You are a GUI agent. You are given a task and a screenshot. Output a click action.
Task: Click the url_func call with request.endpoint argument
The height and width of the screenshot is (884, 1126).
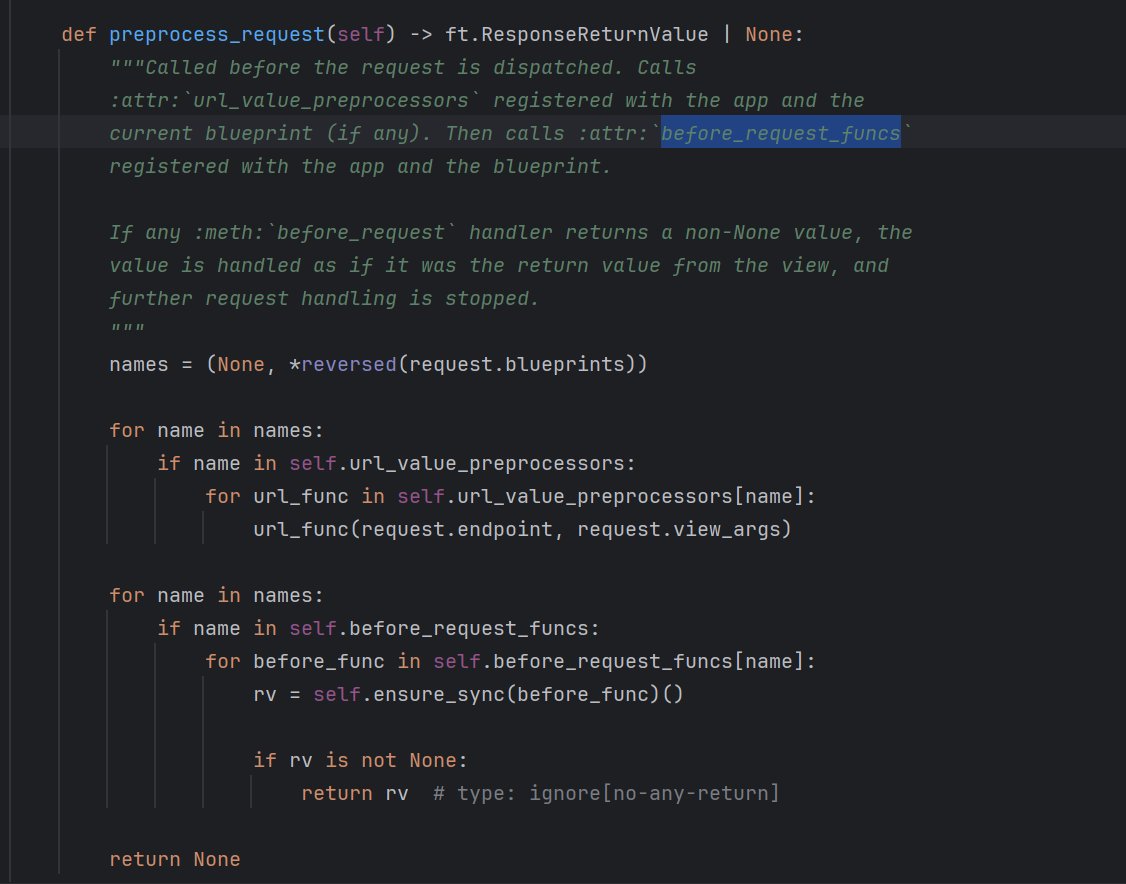(300, 530)
